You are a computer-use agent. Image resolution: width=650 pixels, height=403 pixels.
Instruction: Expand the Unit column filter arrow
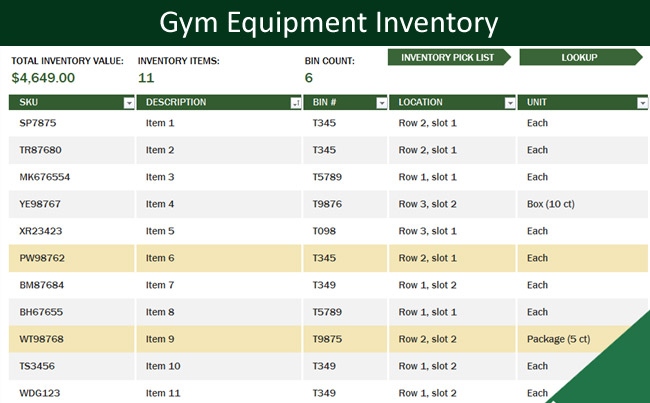(x=641, y=102)
